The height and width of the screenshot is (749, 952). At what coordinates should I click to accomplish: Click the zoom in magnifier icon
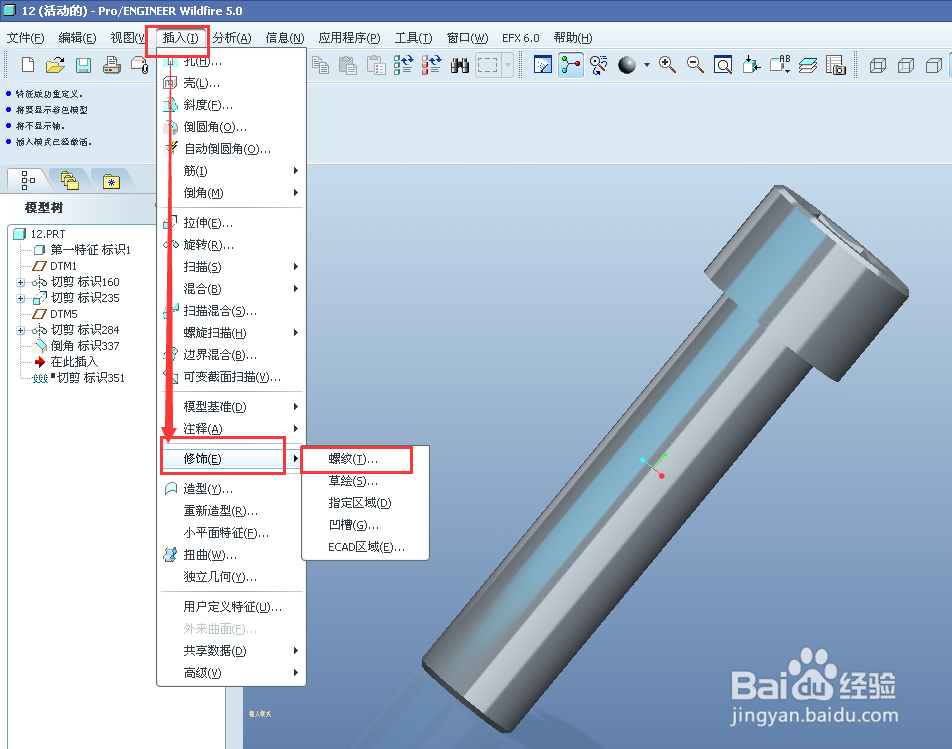click(x=667, y=64)
